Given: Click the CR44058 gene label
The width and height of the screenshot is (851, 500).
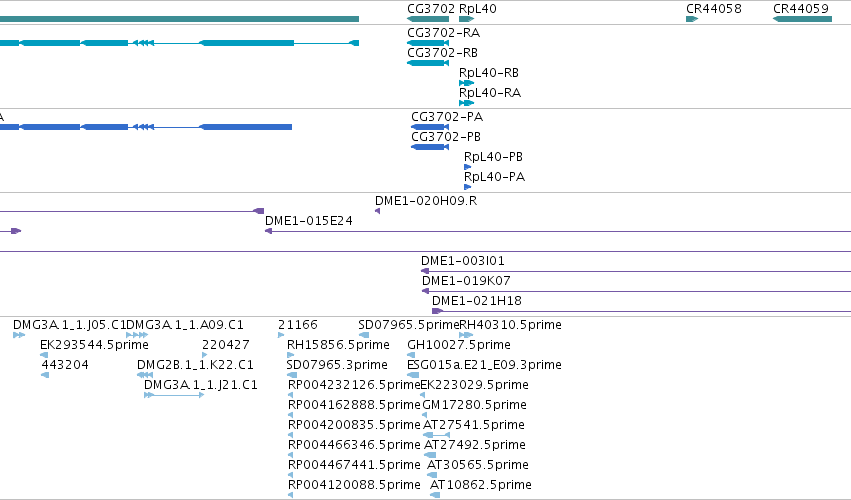Looking at the screenshot, I should click(714, 9).
